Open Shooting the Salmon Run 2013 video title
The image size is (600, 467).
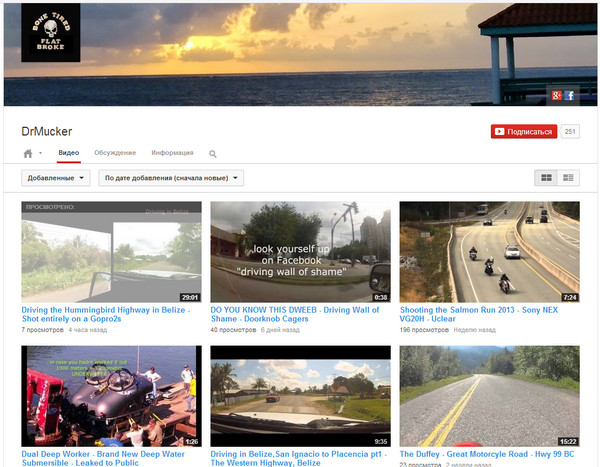click(x=479, y=314)
